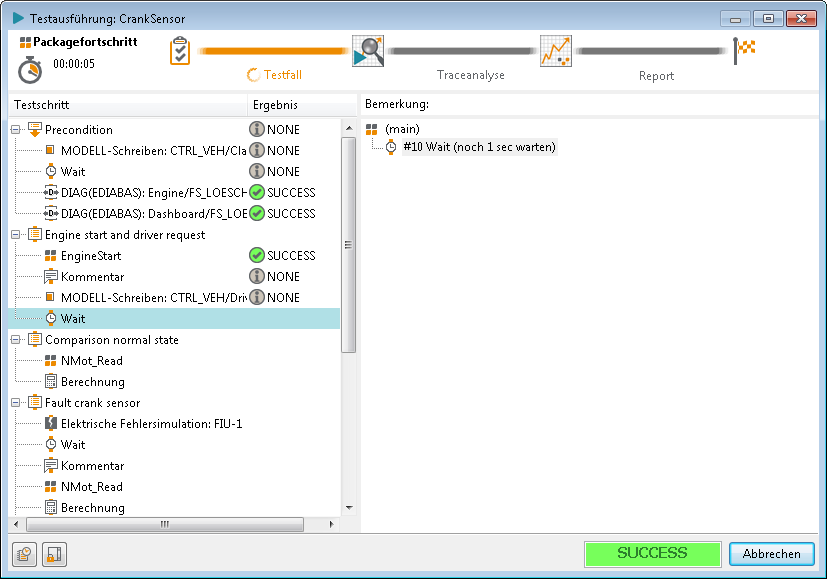Screen dimensions: 827x579
Task: Select the NMot_Read step under Comparison normal state
Action: point(91,361)
